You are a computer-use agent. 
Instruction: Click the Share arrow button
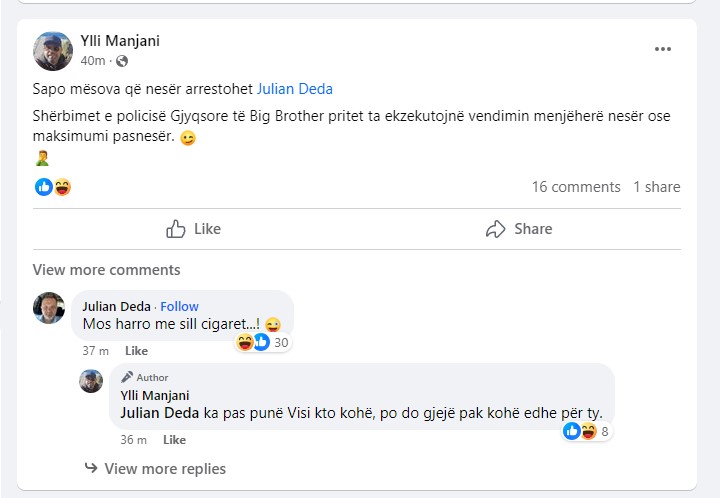click(x=518, y=229)
